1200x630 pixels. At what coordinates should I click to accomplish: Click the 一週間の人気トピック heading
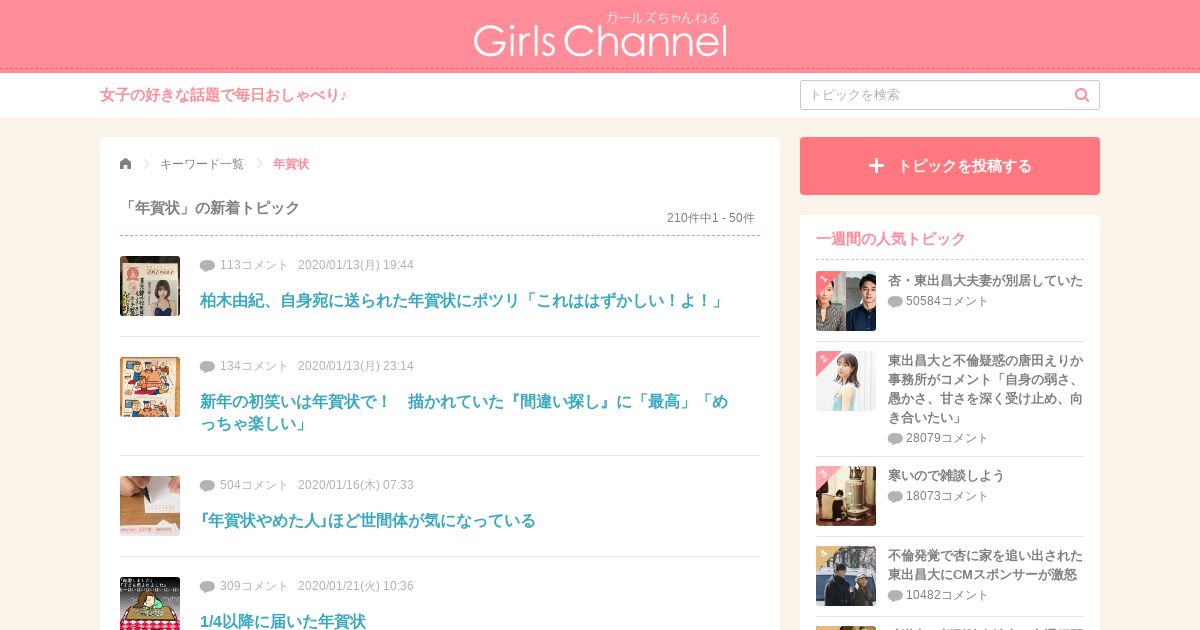pos(891,239)
